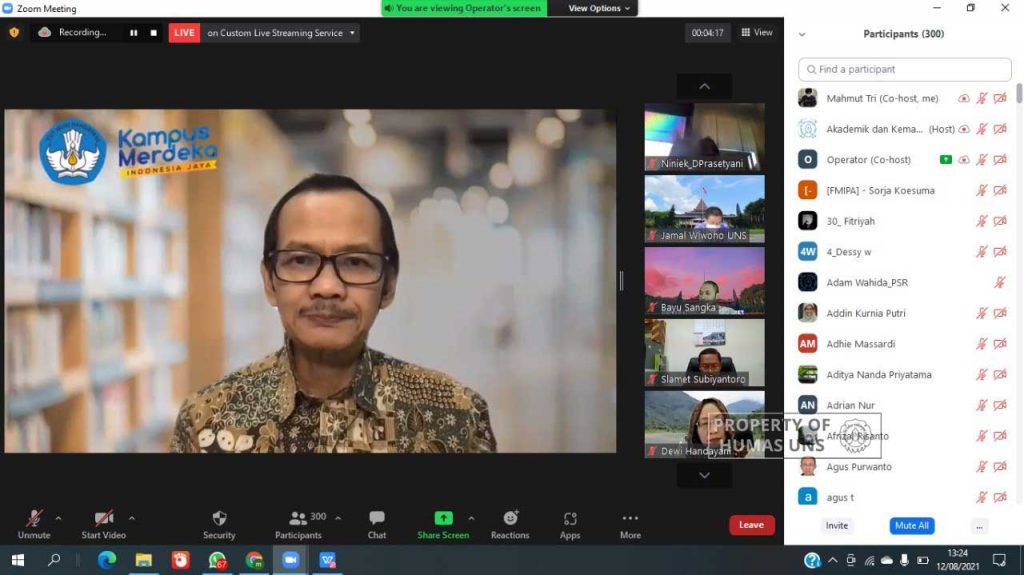Open the taskbar search magnifier
Screen dimensions: 1024x575
pyautogui.click(x=54, y=560)
